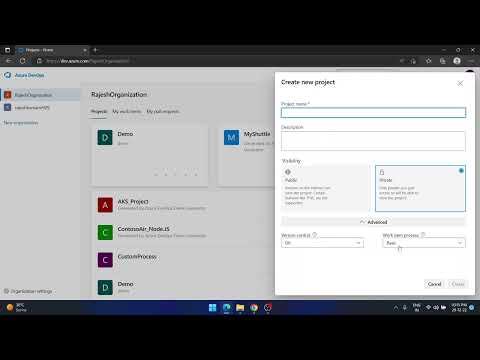Switch to the Projects tab
This screenshot has height=360, width=480.
[99, 111]
